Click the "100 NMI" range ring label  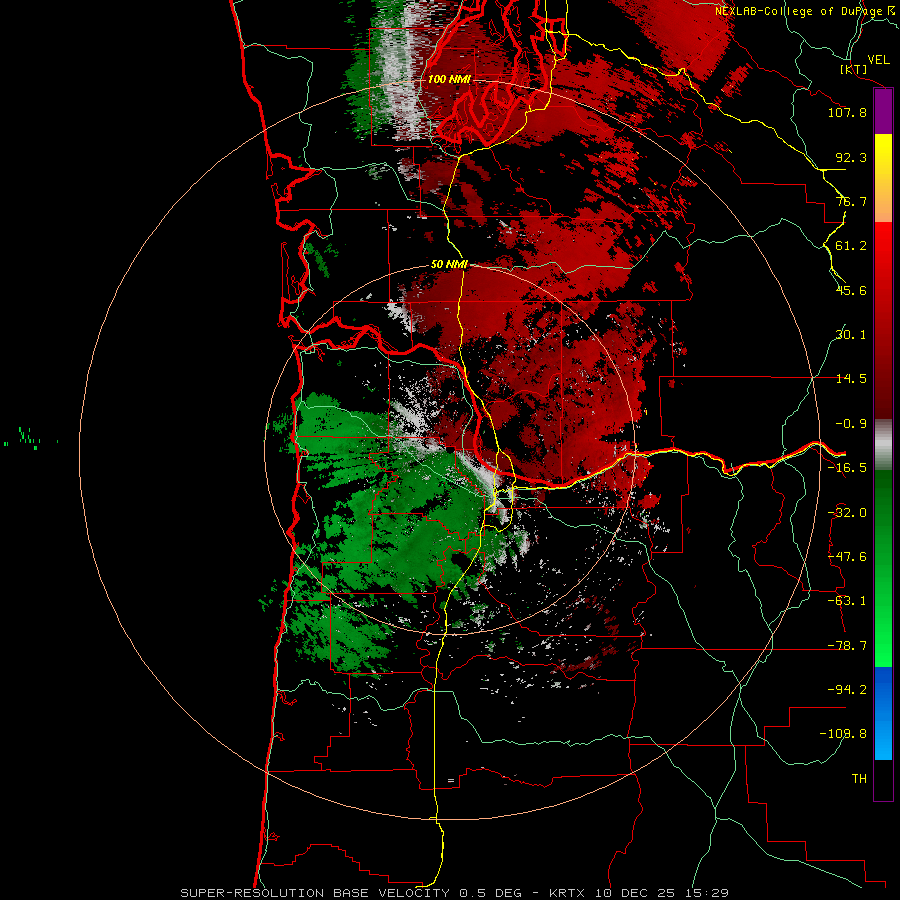[449, 79]
